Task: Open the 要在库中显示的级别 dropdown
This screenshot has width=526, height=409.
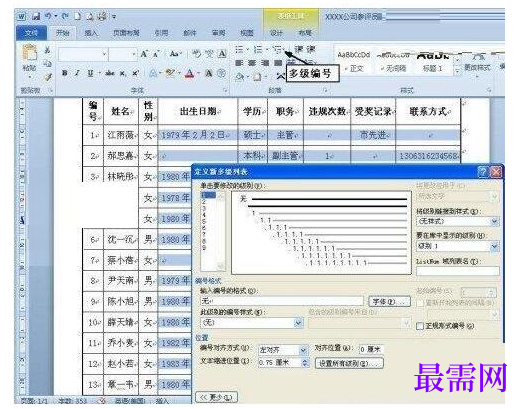Action: (x=458, y=246)
